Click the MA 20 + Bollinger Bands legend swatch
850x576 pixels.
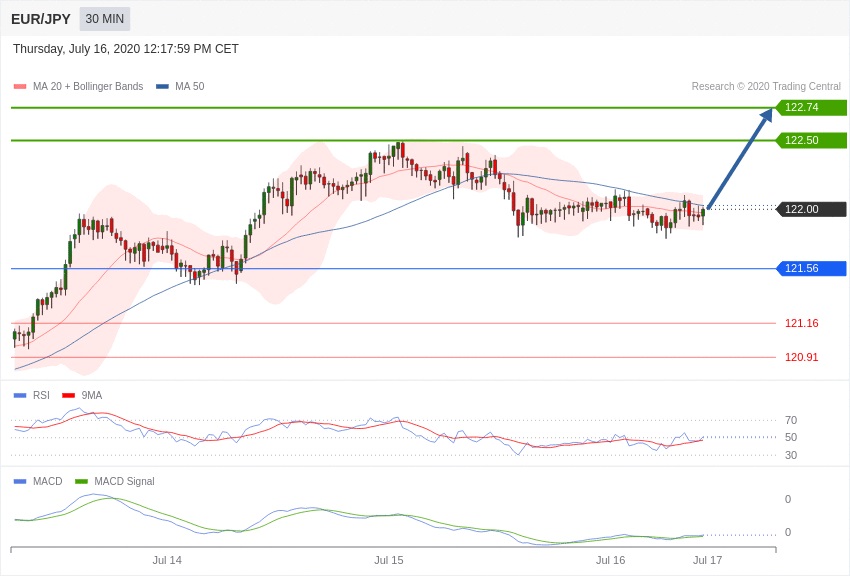[x=20, y=87]
